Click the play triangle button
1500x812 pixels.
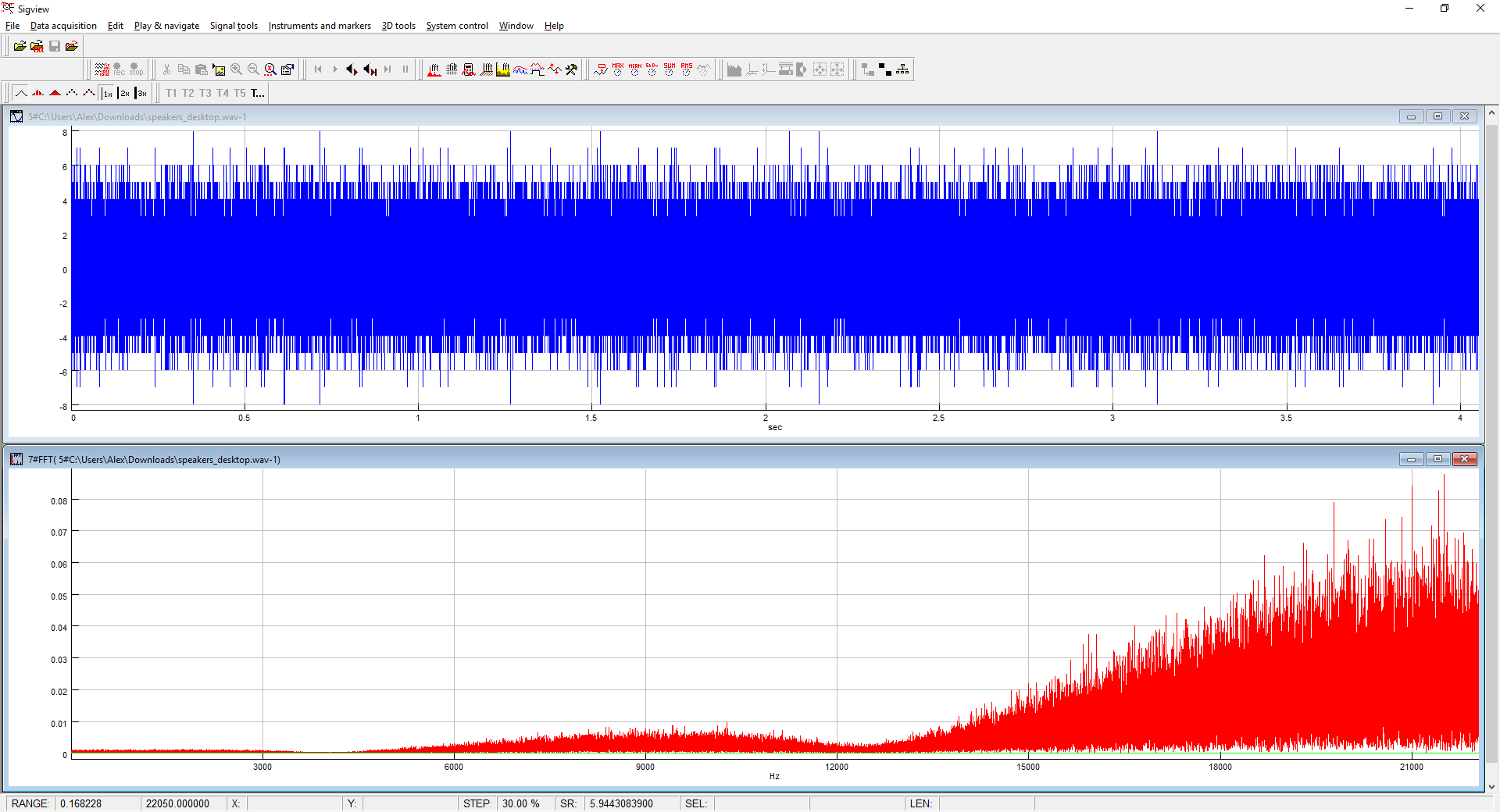pos(335,69)
